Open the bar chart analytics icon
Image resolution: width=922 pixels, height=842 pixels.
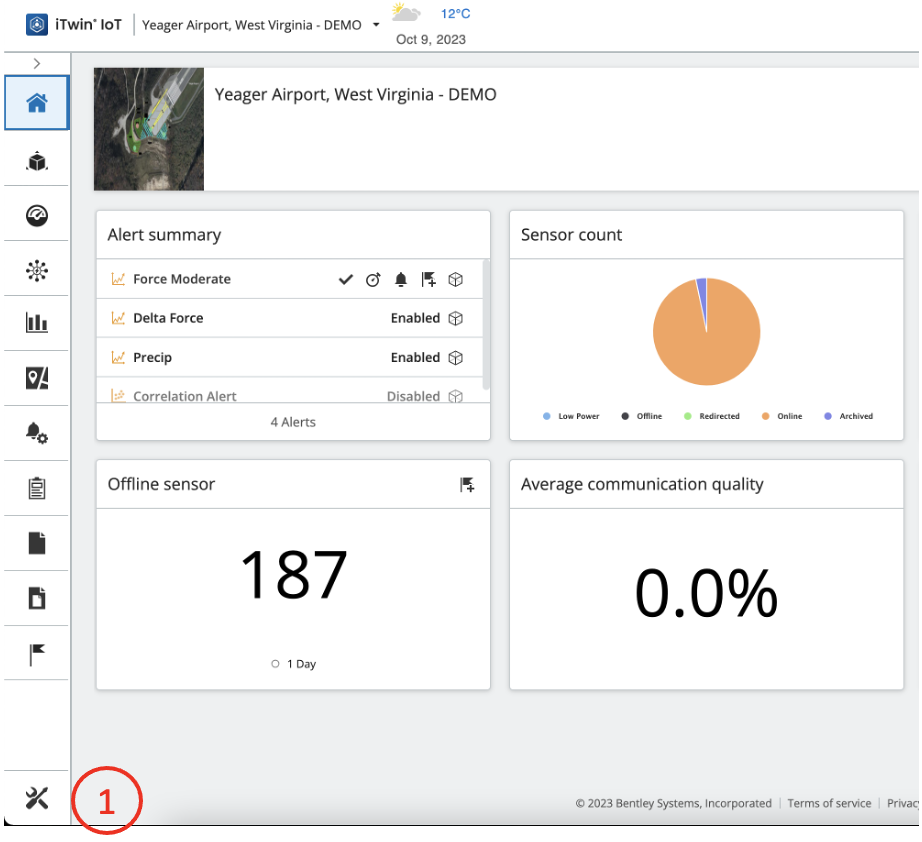(x=36, y=323)
